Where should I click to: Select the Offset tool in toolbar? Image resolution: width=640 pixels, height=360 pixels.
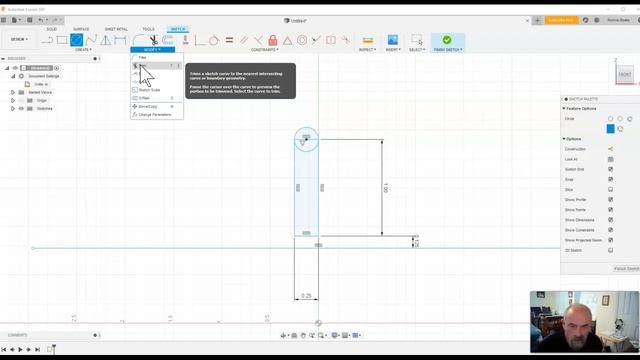(168, 40)
